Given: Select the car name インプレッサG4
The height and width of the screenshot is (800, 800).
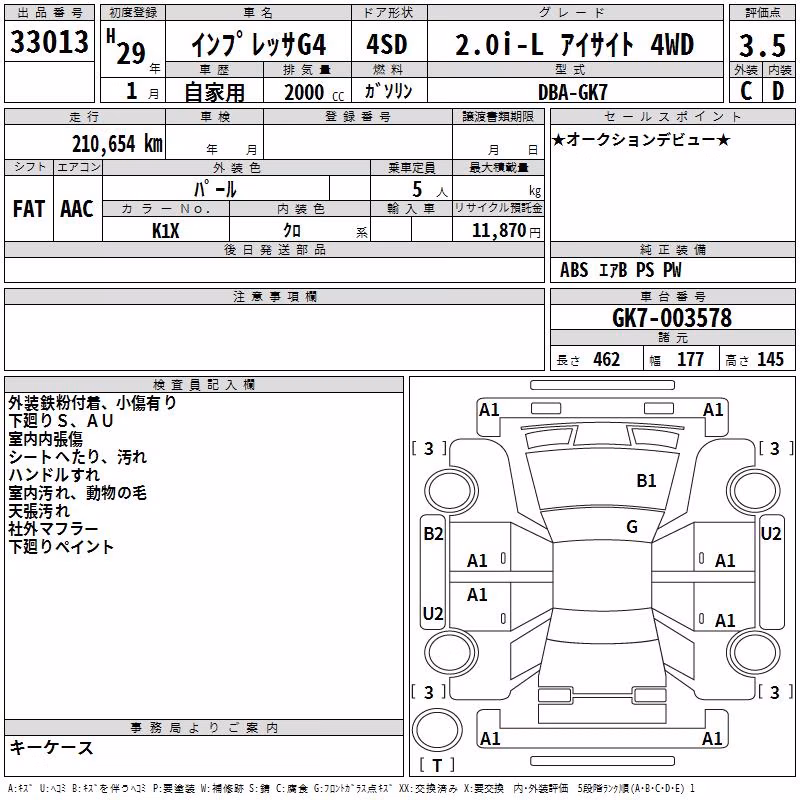Looking at the screenshot, I should click(259, 45).
